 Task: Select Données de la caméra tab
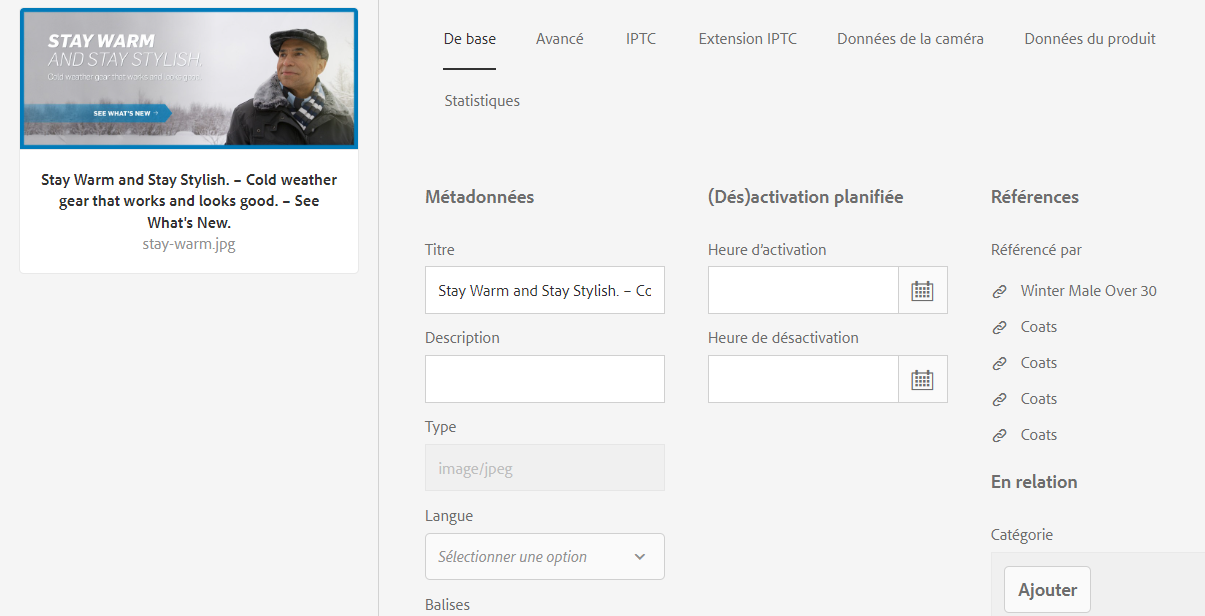pos(910,39)
